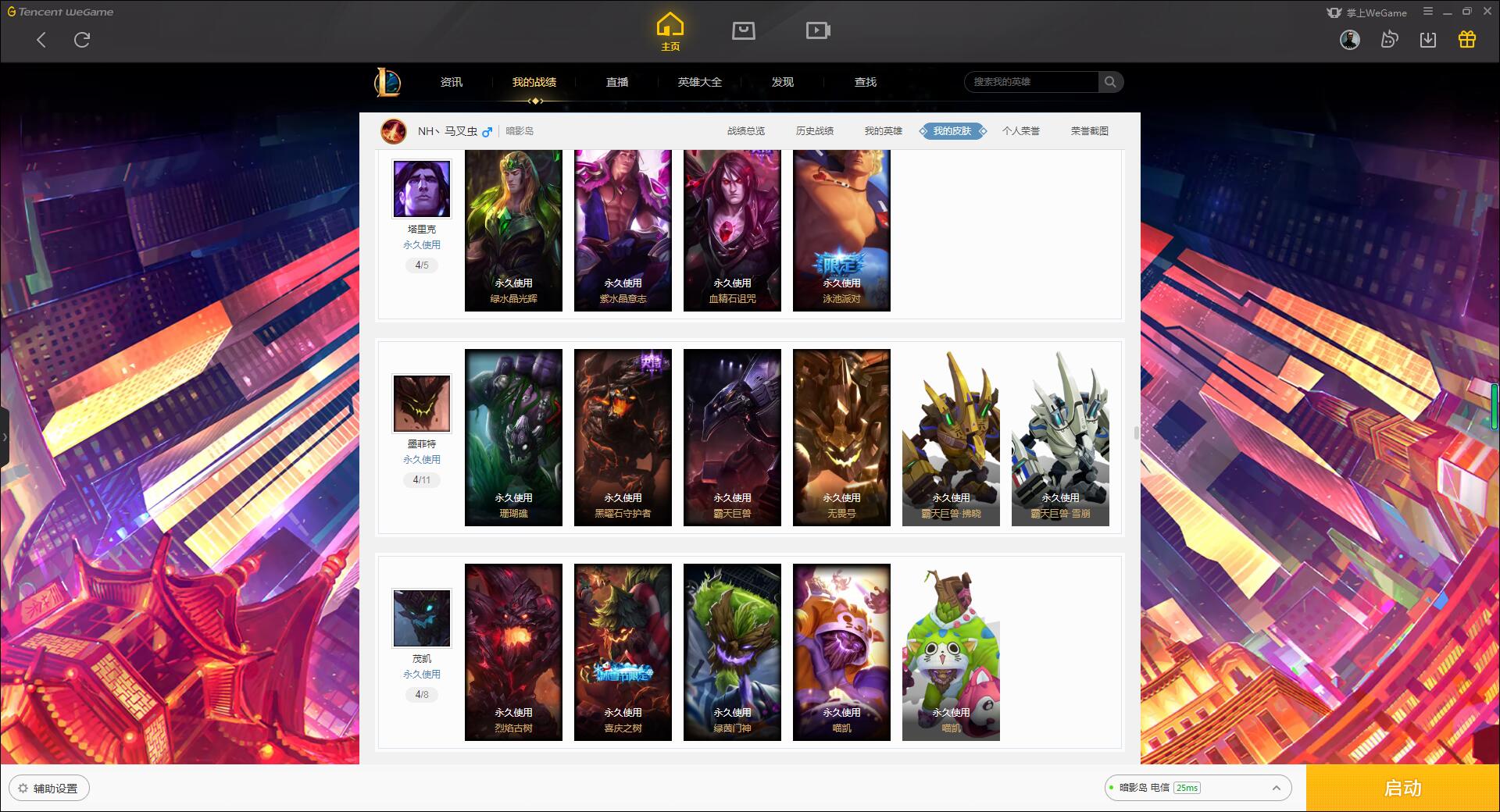Viewport: 1500px width, 812px height.
Task: Open the 查找 tab
Action: click(x=866, y=82)
